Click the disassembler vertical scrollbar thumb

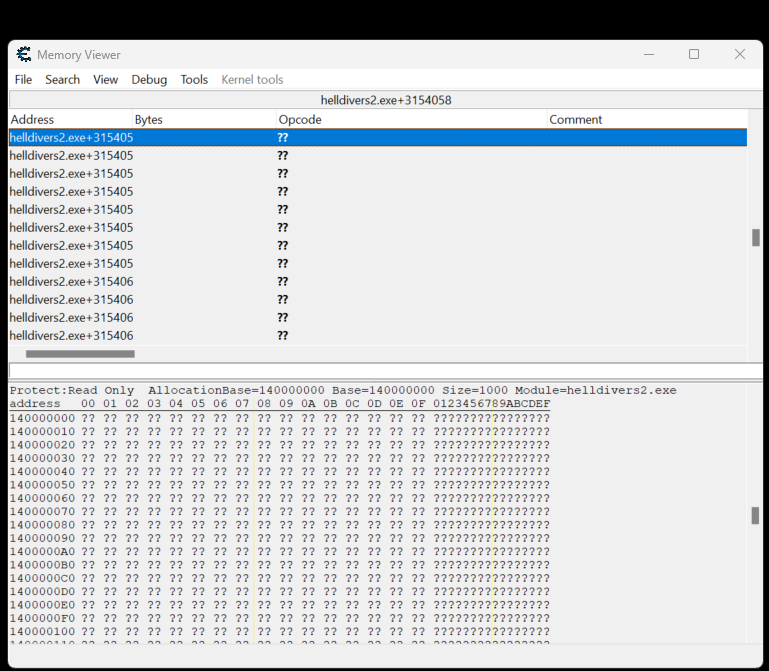tap(755, 238)
